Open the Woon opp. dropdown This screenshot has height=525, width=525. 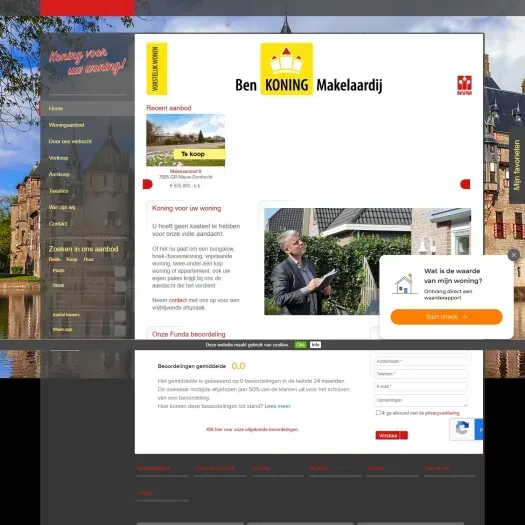click(x=87, y=330)
